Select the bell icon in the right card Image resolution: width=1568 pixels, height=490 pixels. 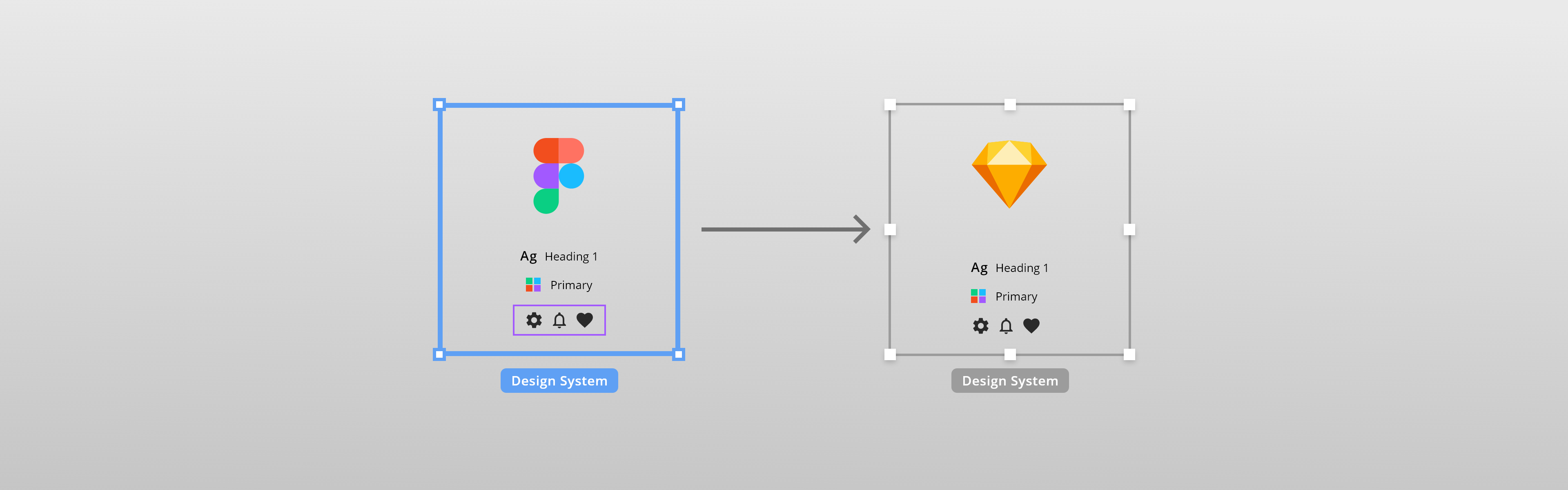click(x=1006, y=326)
